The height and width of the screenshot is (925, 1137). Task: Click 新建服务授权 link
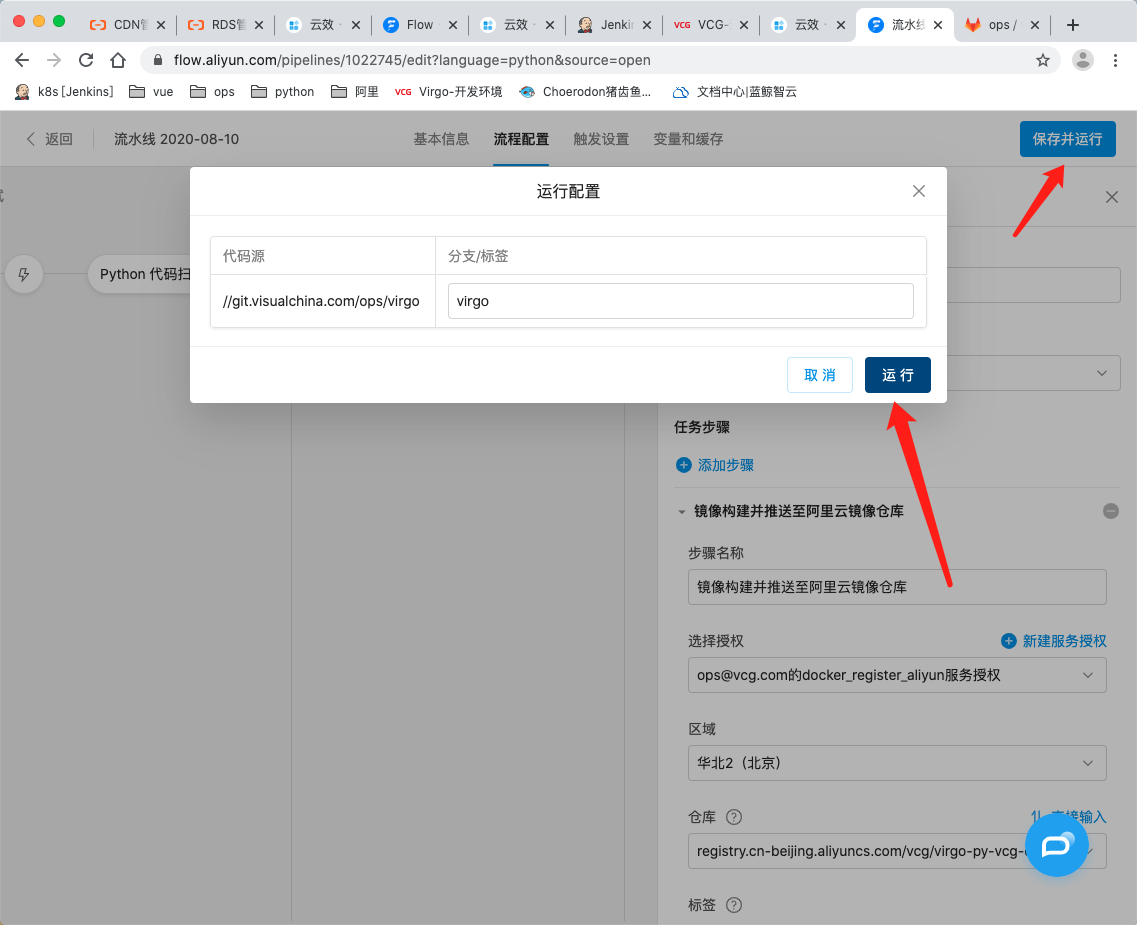1064,641
